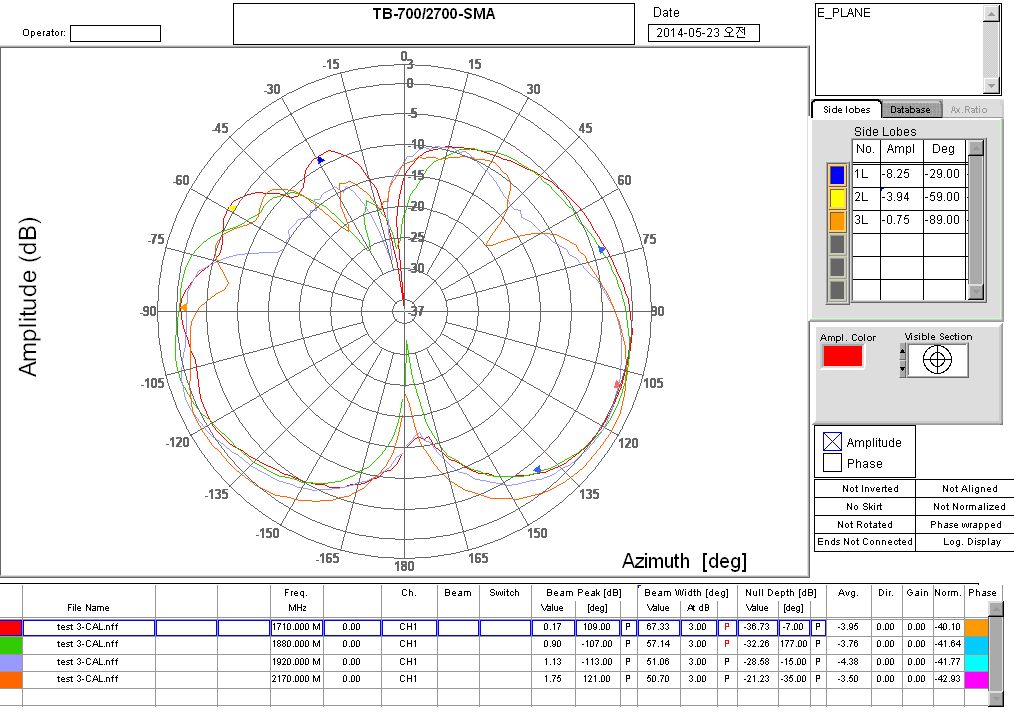Click the 2170.000 M frequency cell

click(x=296, y=679)
